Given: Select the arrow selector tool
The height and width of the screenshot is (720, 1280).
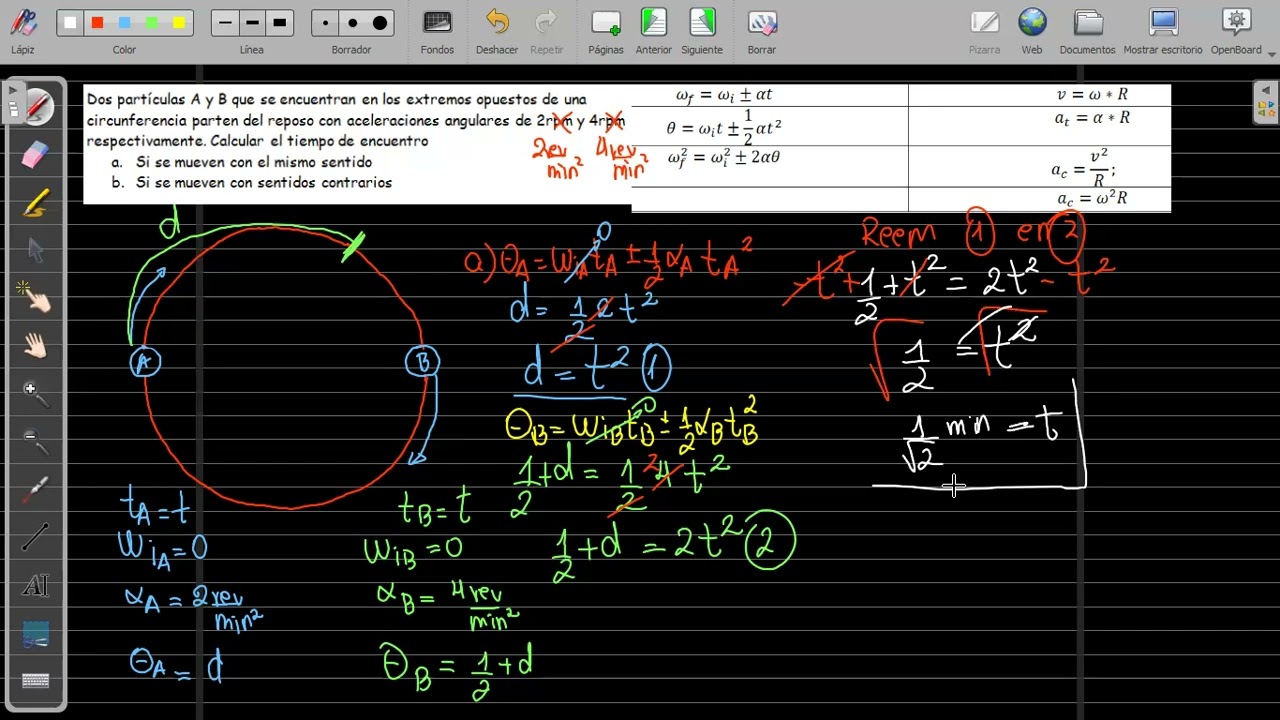Looking at the screenshot, I should pos(35,250).
